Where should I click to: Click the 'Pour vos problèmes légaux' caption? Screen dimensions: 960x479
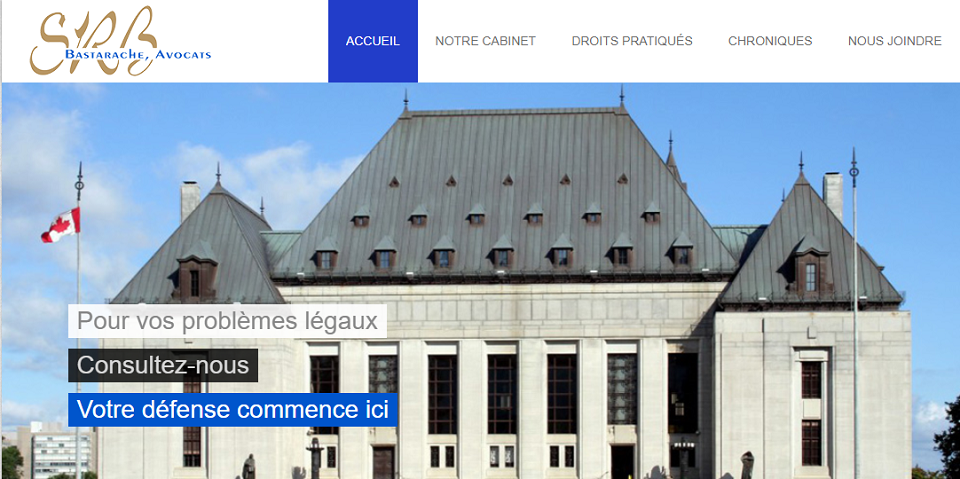click(227, 321)
